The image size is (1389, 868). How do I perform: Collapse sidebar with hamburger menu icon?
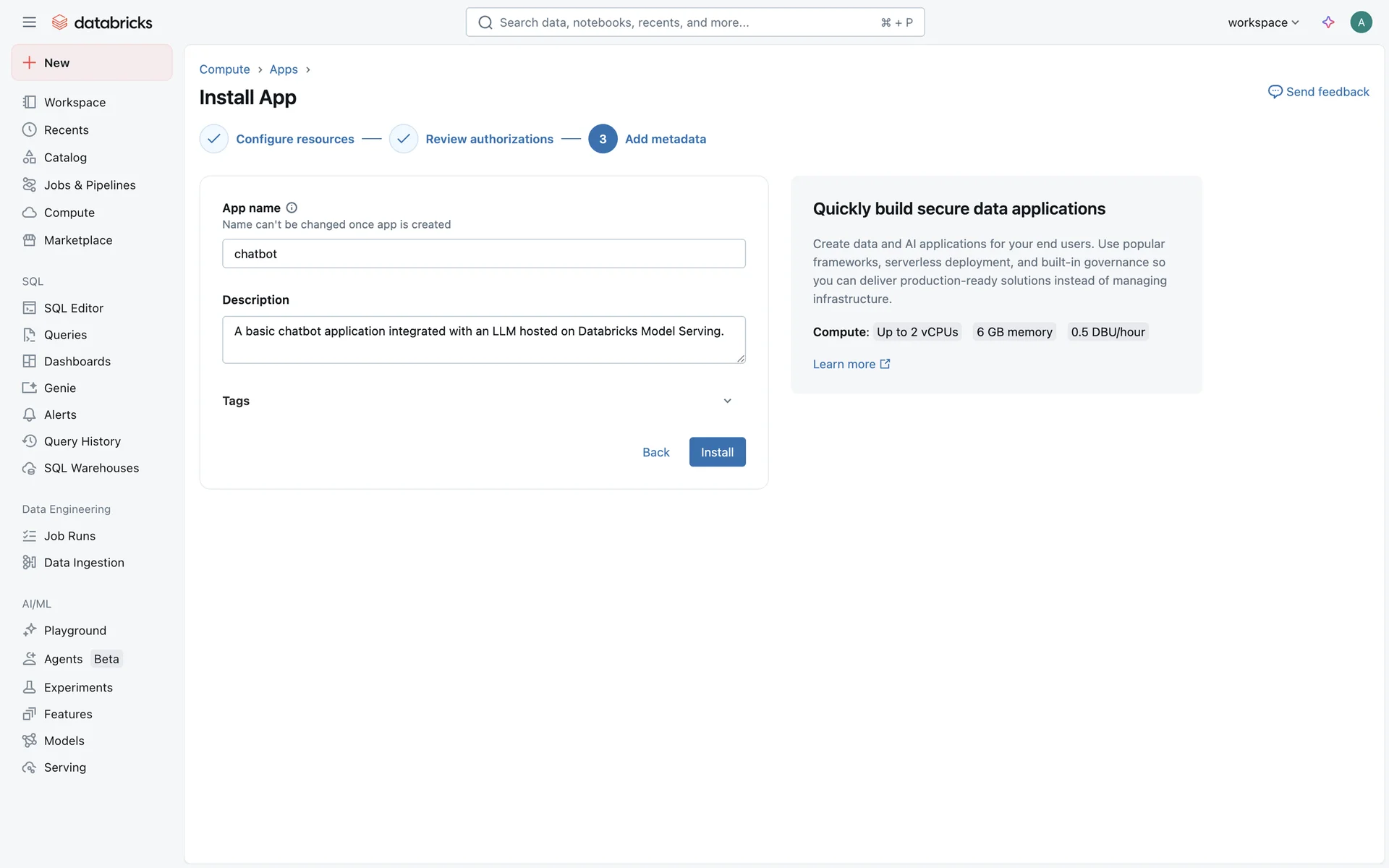pos(29,22)
